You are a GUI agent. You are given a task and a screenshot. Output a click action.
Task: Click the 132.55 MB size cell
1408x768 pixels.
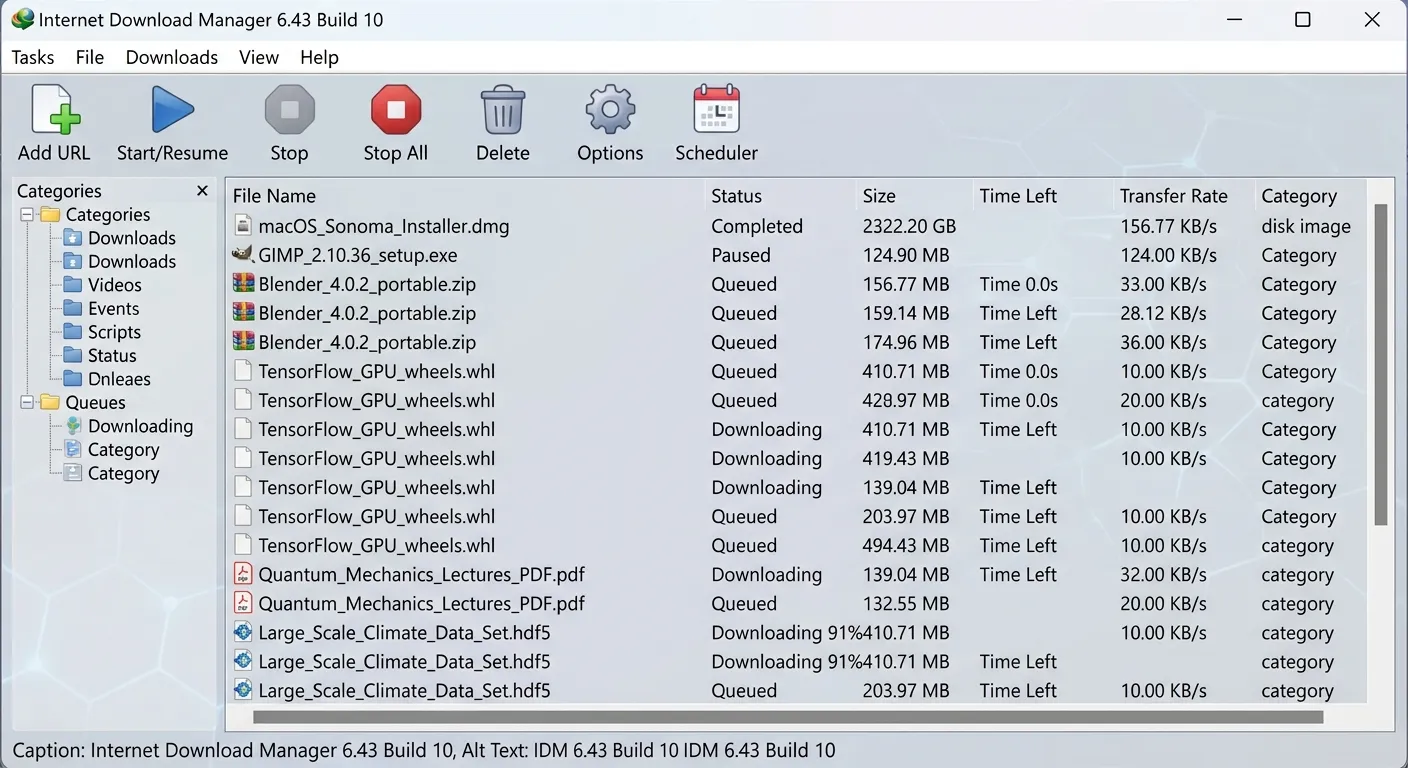click(906, 603)
